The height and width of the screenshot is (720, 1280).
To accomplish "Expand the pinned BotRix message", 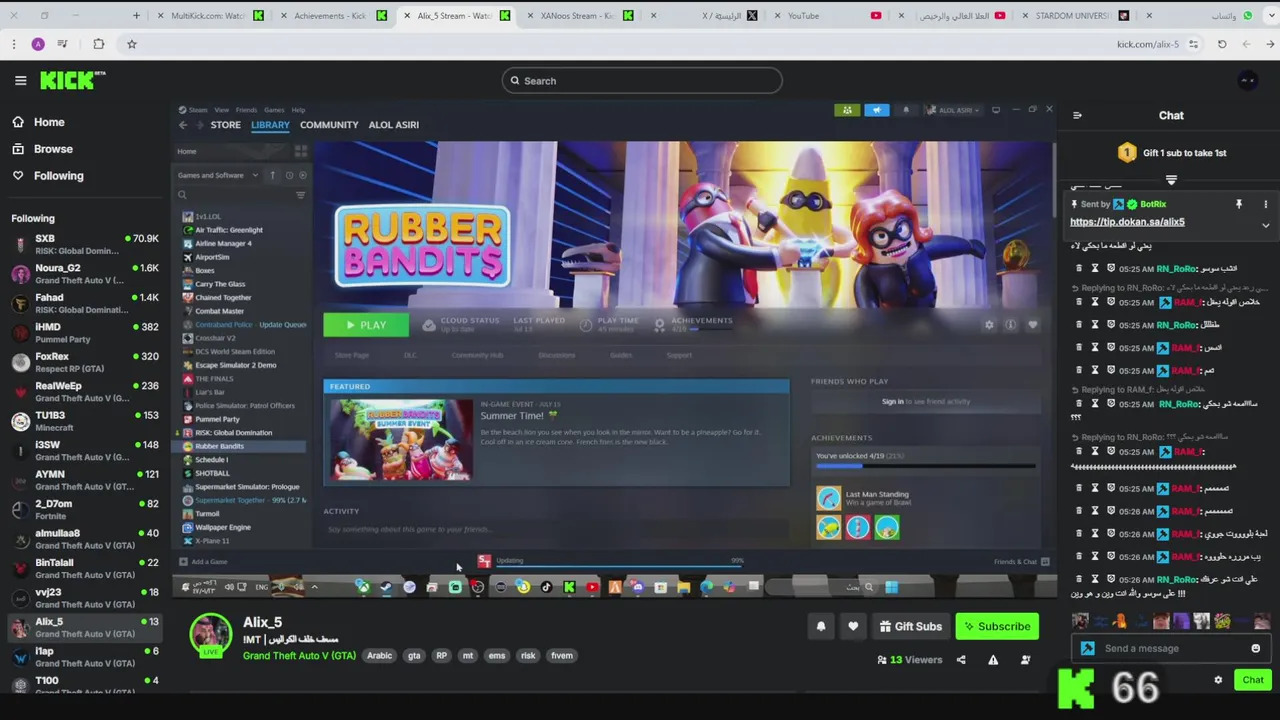I will click(x=1265, y=226).
